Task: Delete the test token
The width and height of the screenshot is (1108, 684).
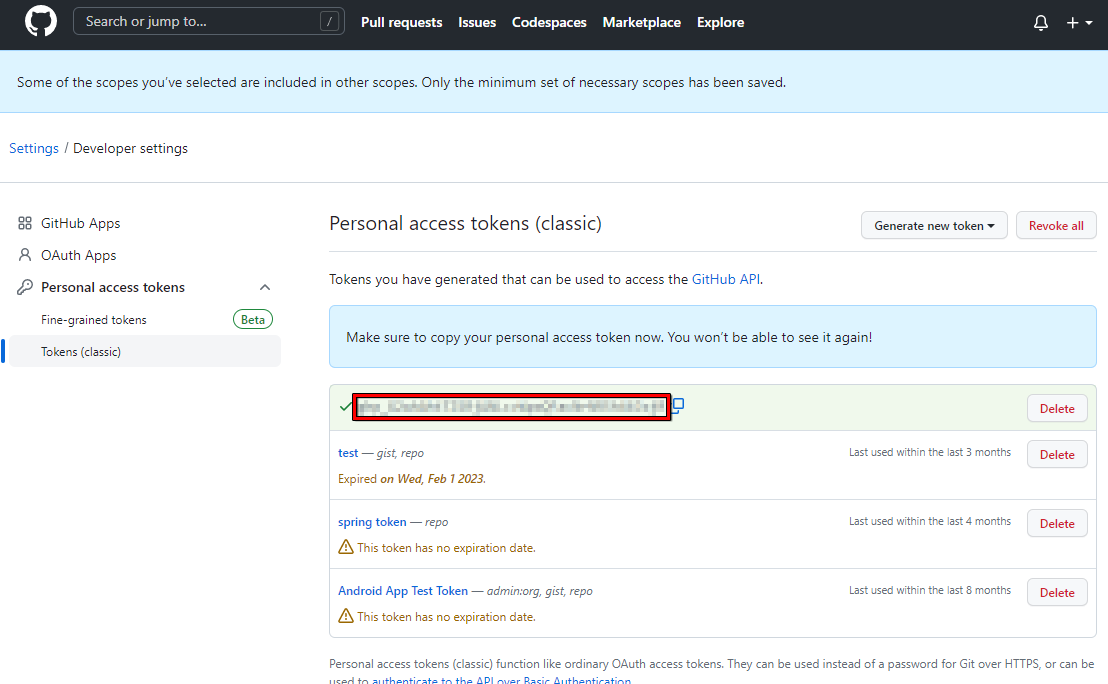Action: 1056,454
